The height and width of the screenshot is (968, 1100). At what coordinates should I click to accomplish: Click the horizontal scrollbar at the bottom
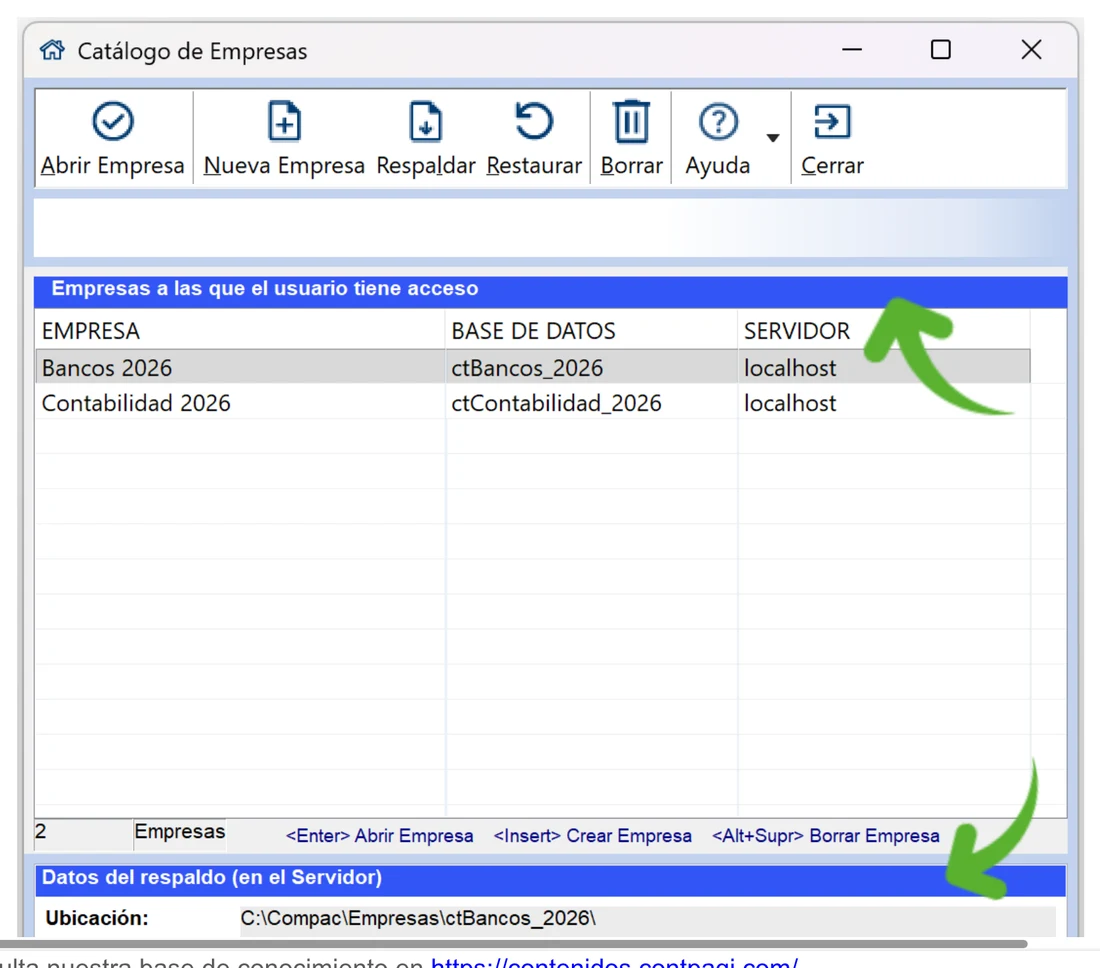pos(514,944)
